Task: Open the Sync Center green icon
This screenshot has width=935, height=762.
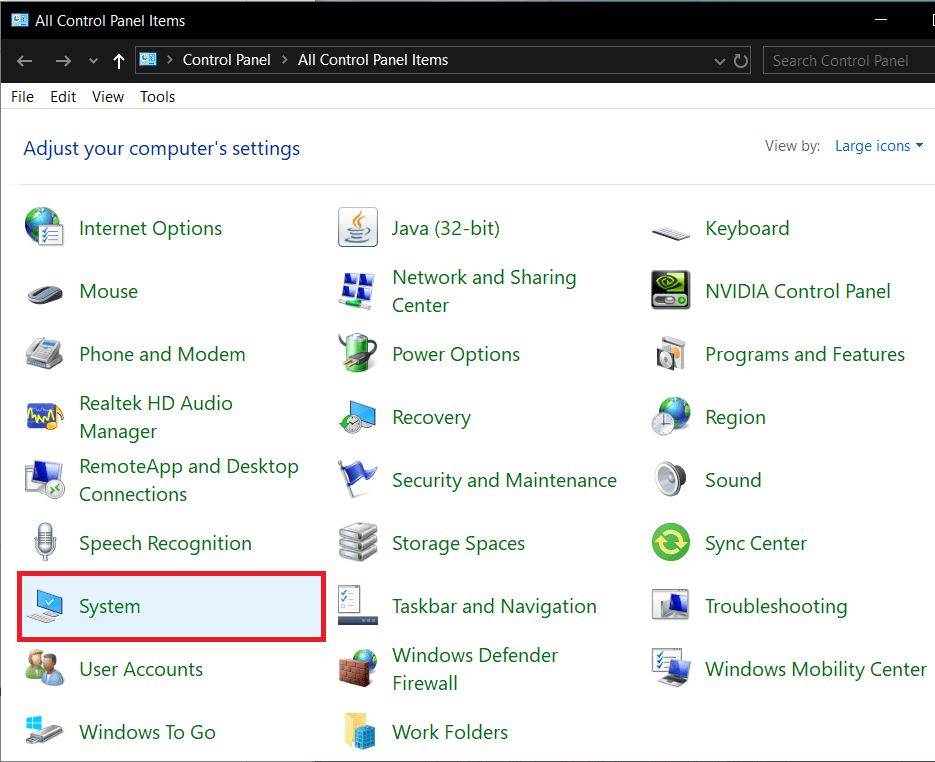Action: click(x=671, y=542)
